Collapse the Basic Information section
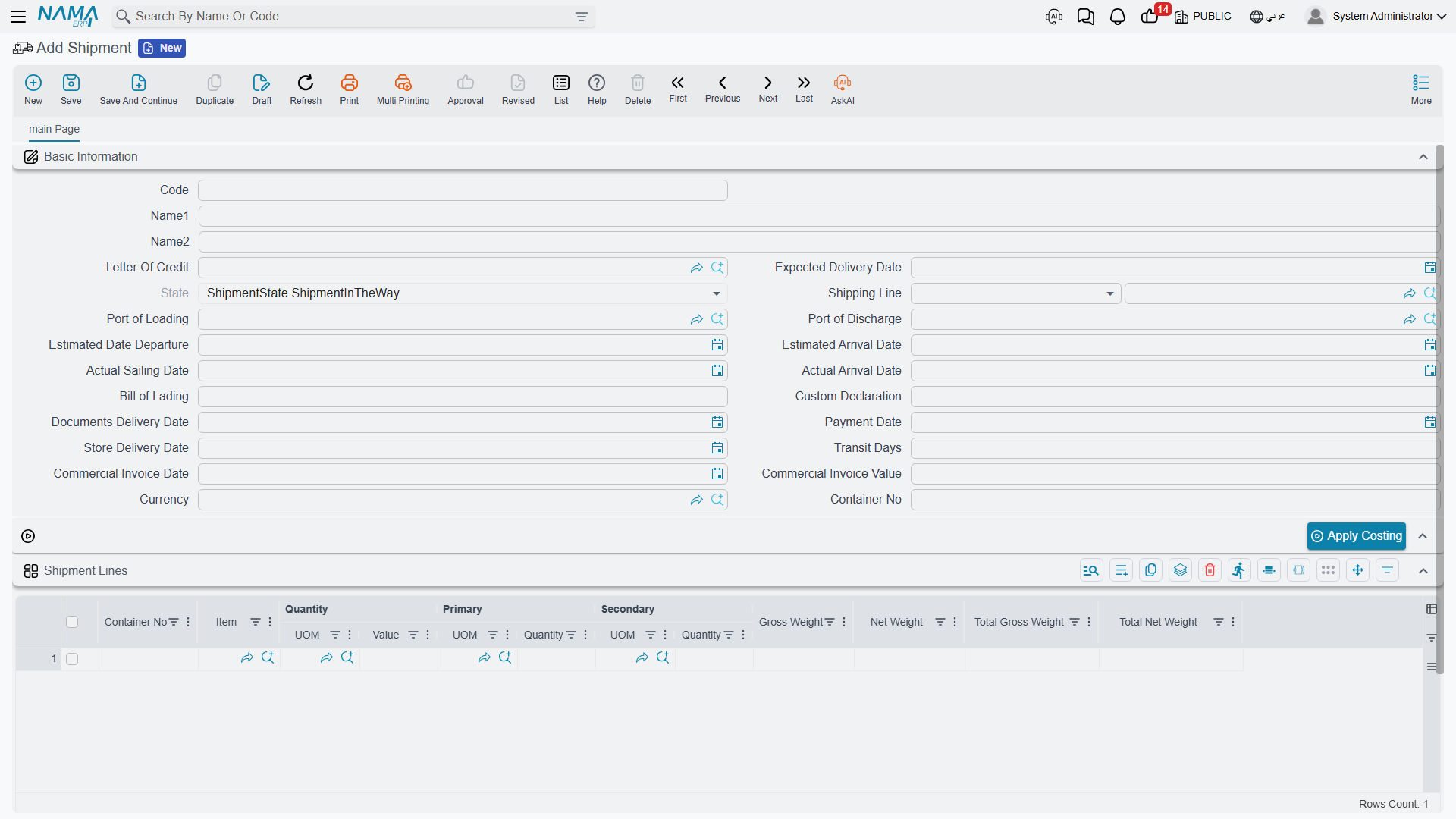 click(x=1423, y=157)
